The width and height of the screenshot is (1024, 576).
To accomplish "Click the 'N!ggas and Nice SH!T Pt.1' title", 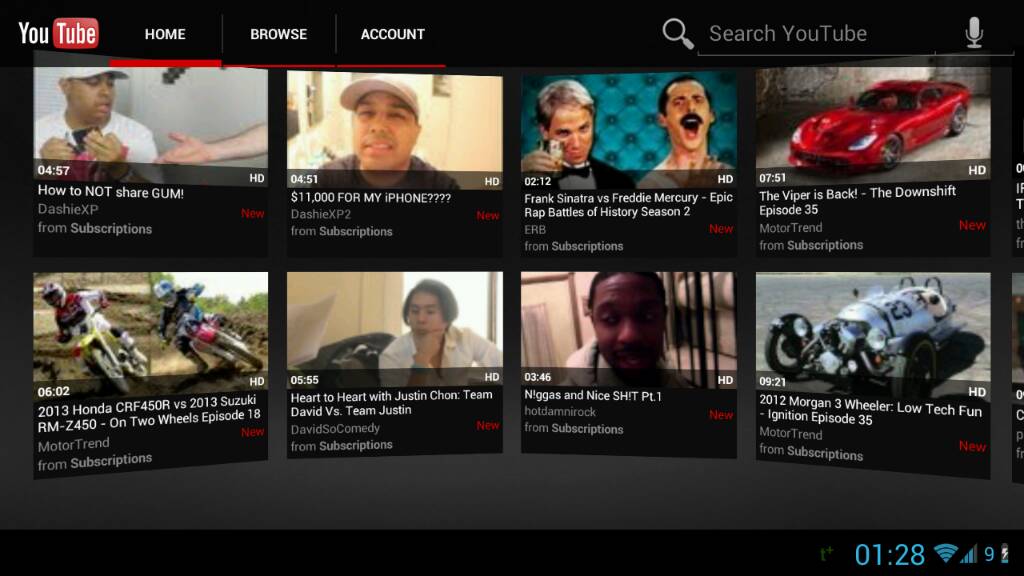I will point(593,396).
